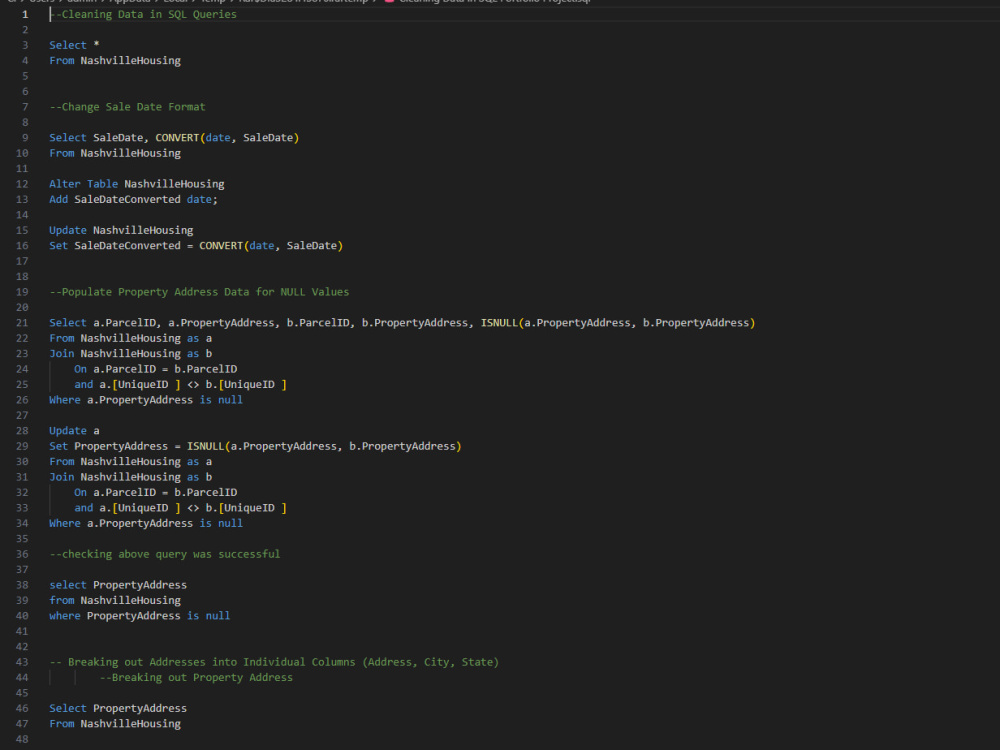This screenshot has width=1000, height=750.
Task: Click "On a.ParcelID = b.ParcelID" on line 24
Action: point(156,369)
